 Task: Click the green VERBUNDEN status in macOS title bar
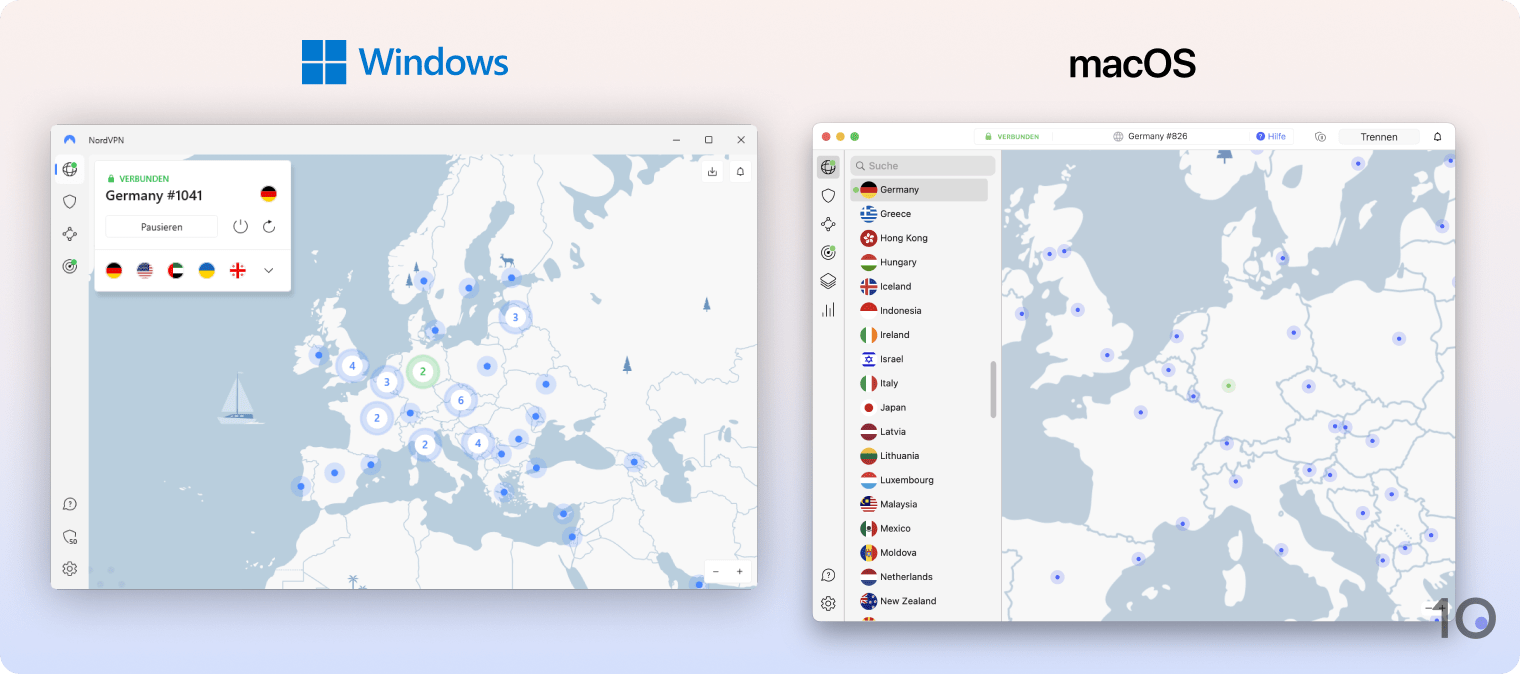point(1012,136)
